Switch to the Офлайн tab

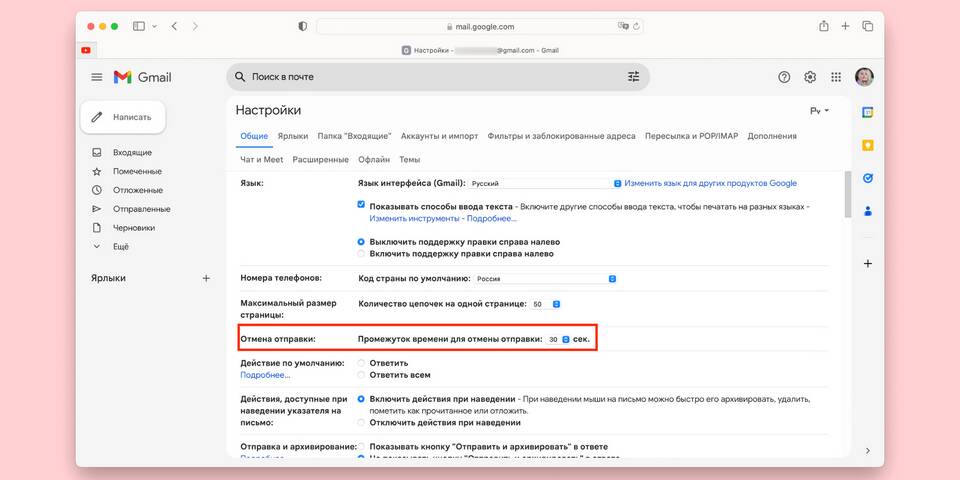coord(373,159)
